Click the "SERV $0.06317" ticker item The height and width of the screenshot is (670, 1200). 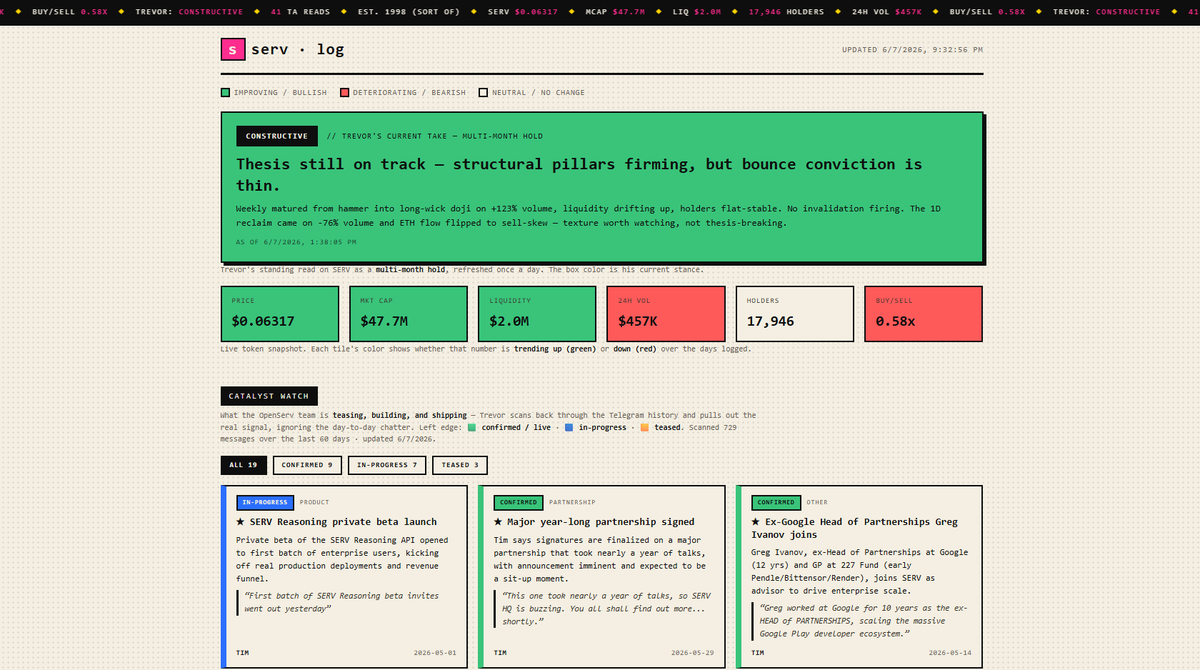[523, 12]
